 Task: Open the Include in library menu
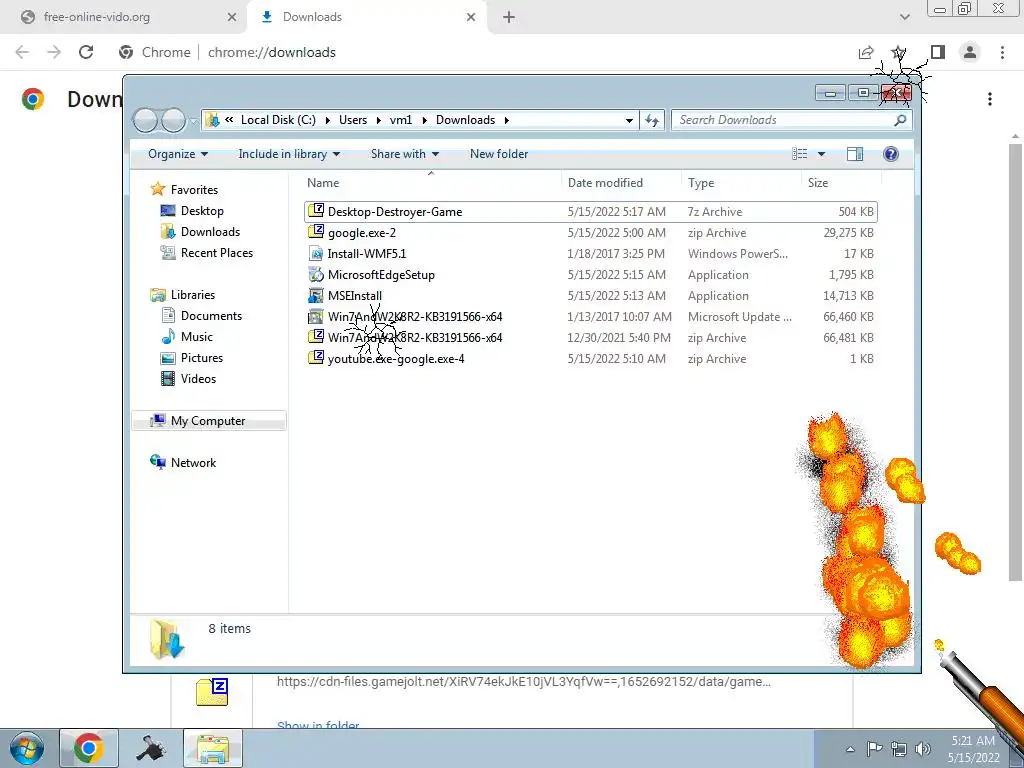pos(289,154)
